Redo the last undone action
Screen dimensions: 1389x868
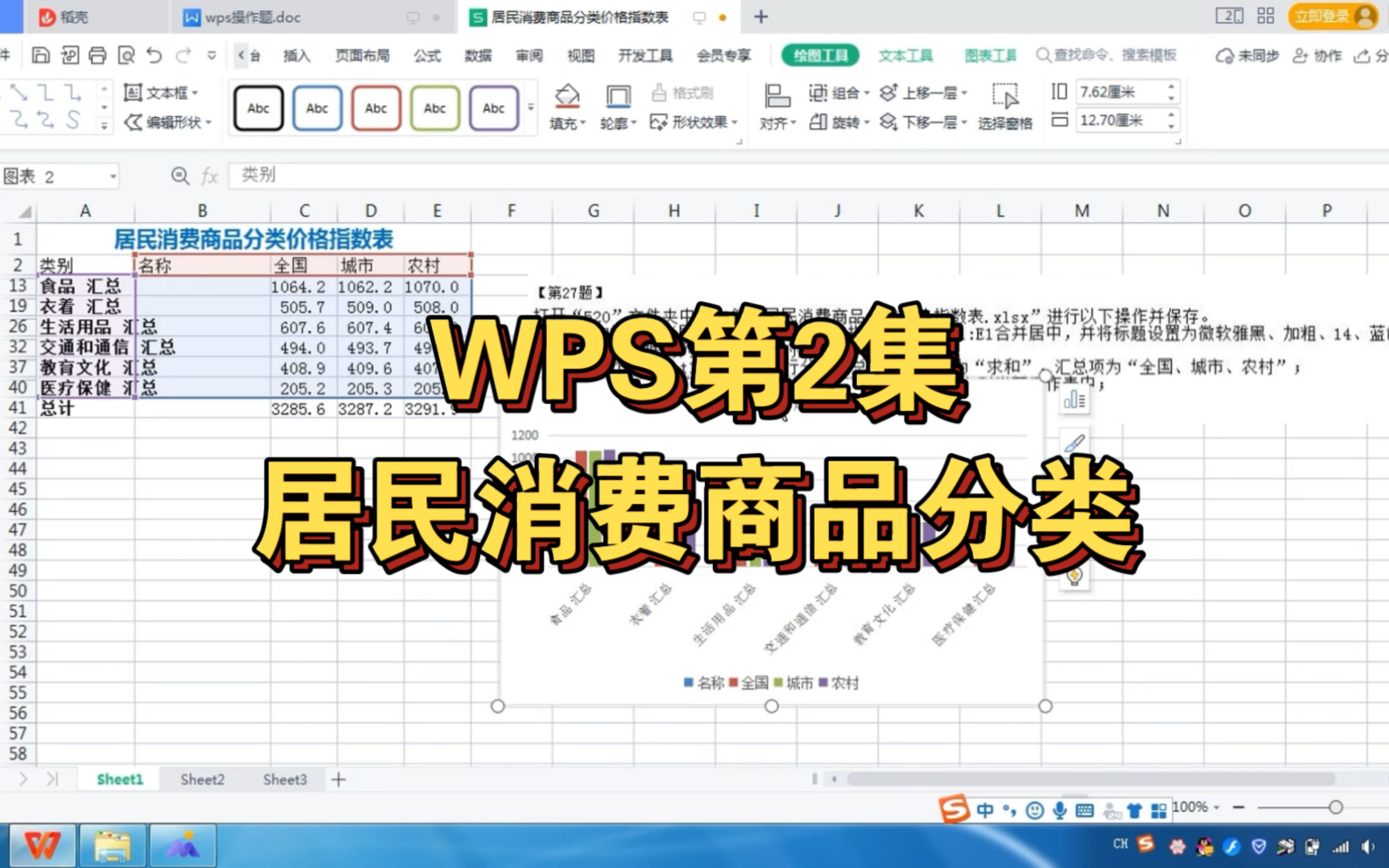tap(184, 55)
